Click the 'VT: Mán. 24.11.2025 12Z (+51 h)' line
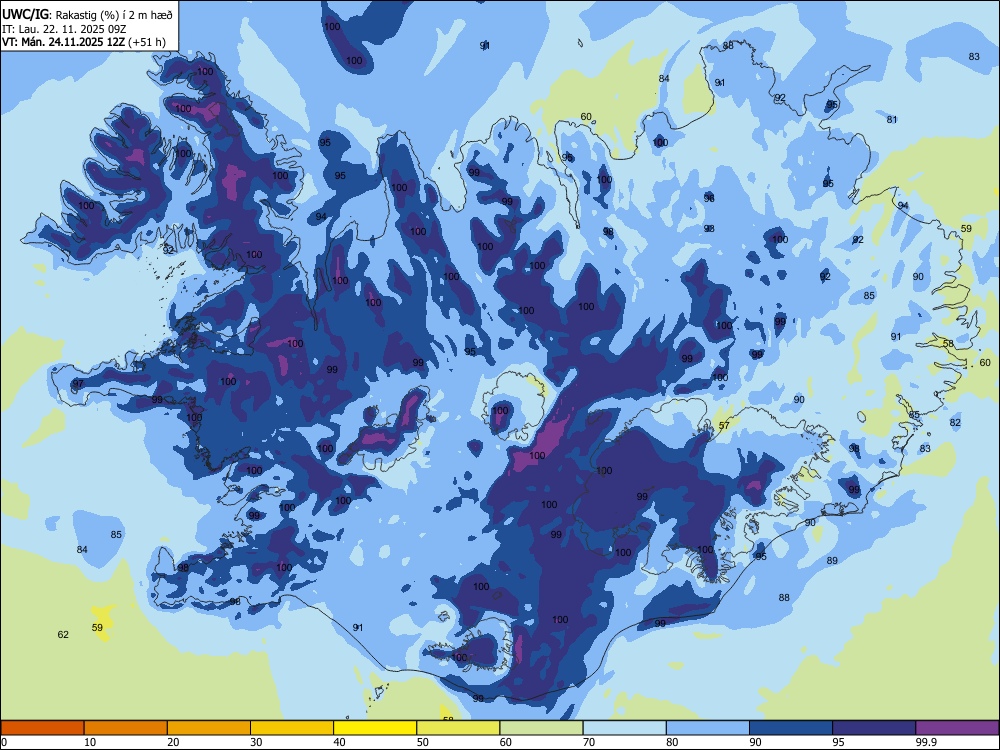Viewport: 1000px width, 750px height. pos(84,42)
